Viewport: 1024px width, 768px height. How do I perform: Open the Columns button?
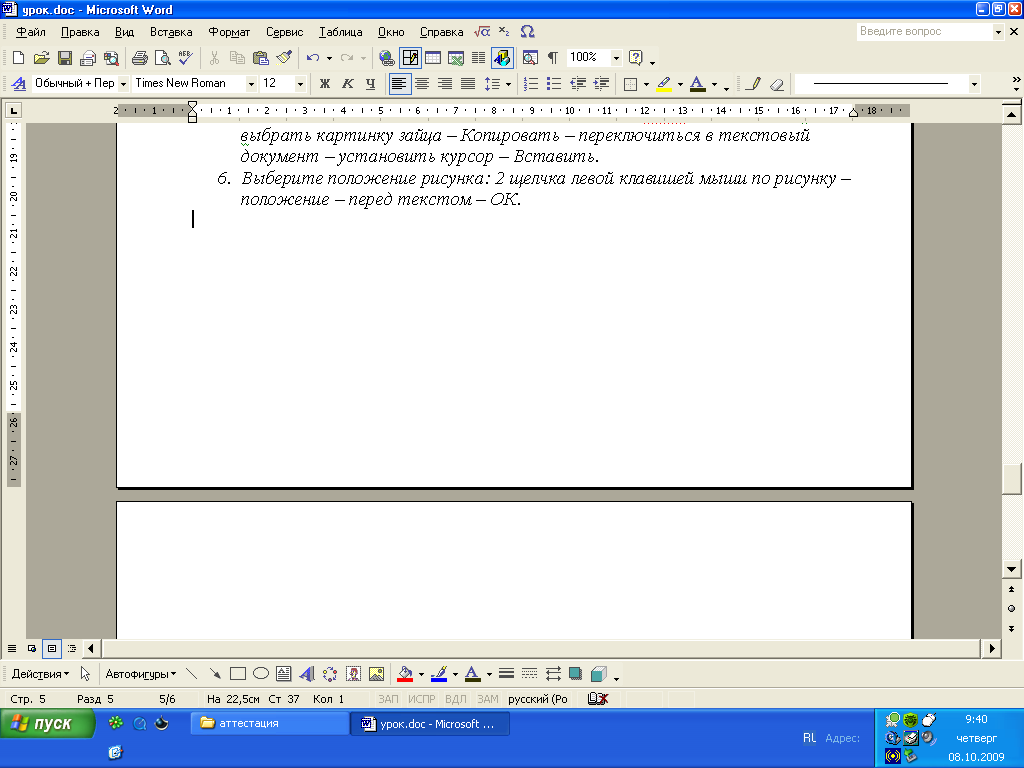tap(479, 58)
